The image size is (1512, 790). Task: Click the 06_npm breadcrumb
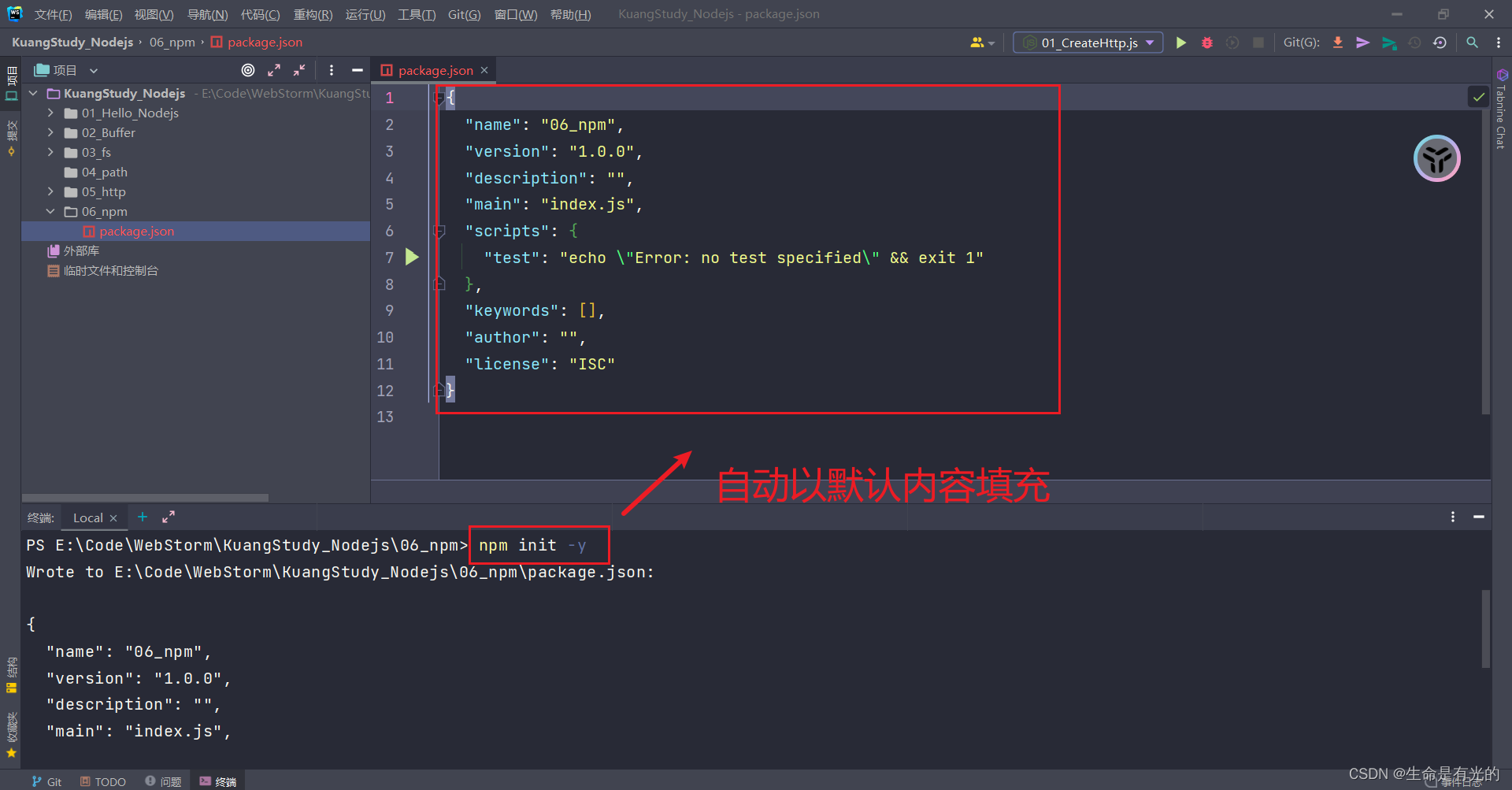click(172, 42)
